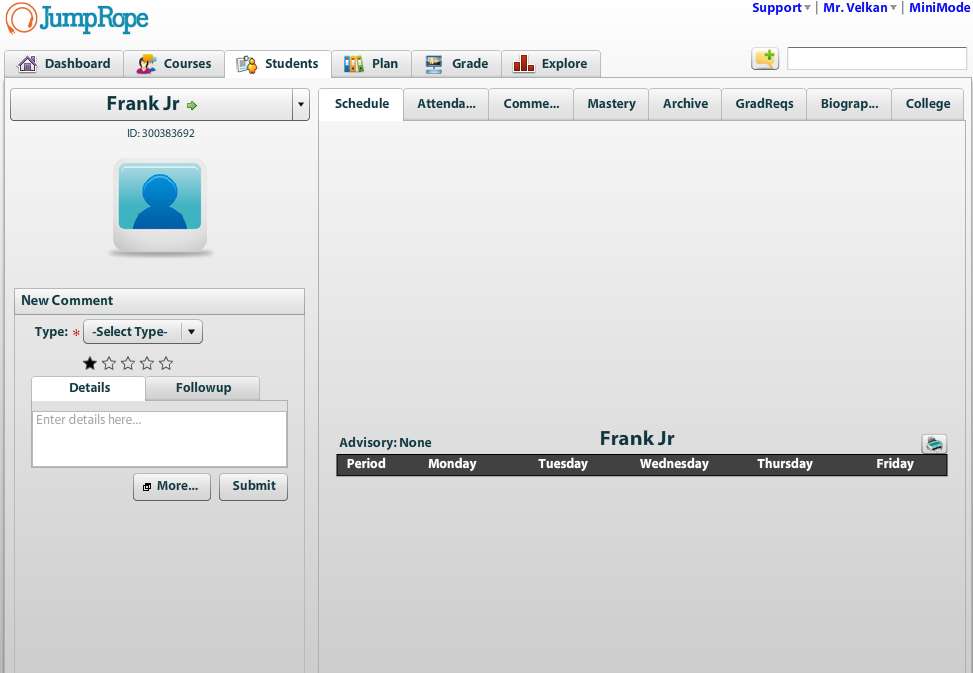Open the Dashboard tab
The height and width of the screenshot is (673, 973).
(x=64, y=63)
